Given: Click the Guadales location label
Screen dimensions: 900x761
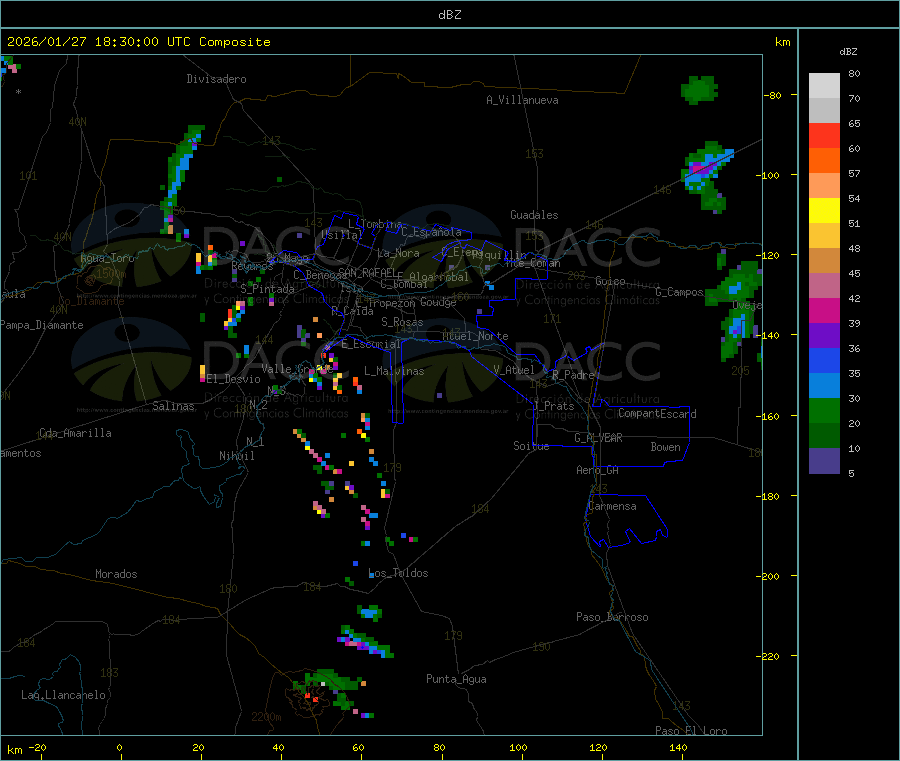Looking at the screenshot, I should pos(534,215).
